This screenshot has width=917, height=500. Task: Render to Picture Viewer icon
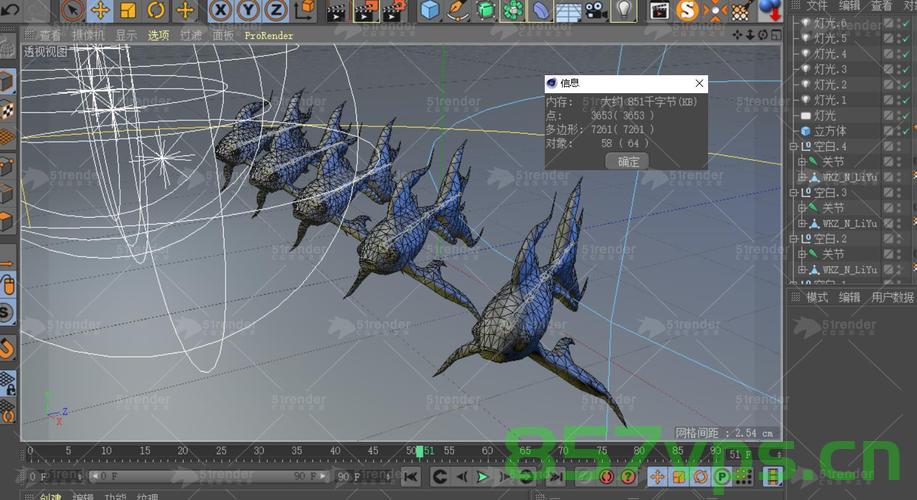pos(367,11)
